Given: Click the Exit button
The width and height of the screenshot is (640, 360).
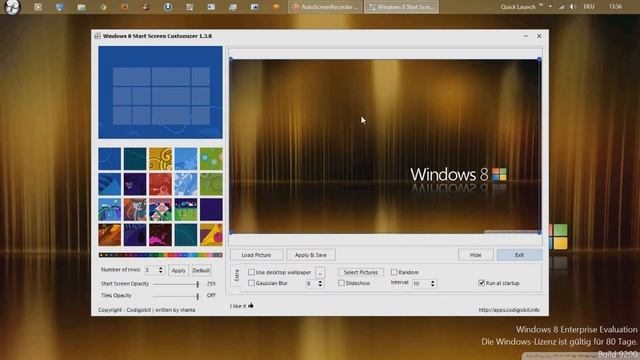Looking at the screenshot, I should (519, 255).
